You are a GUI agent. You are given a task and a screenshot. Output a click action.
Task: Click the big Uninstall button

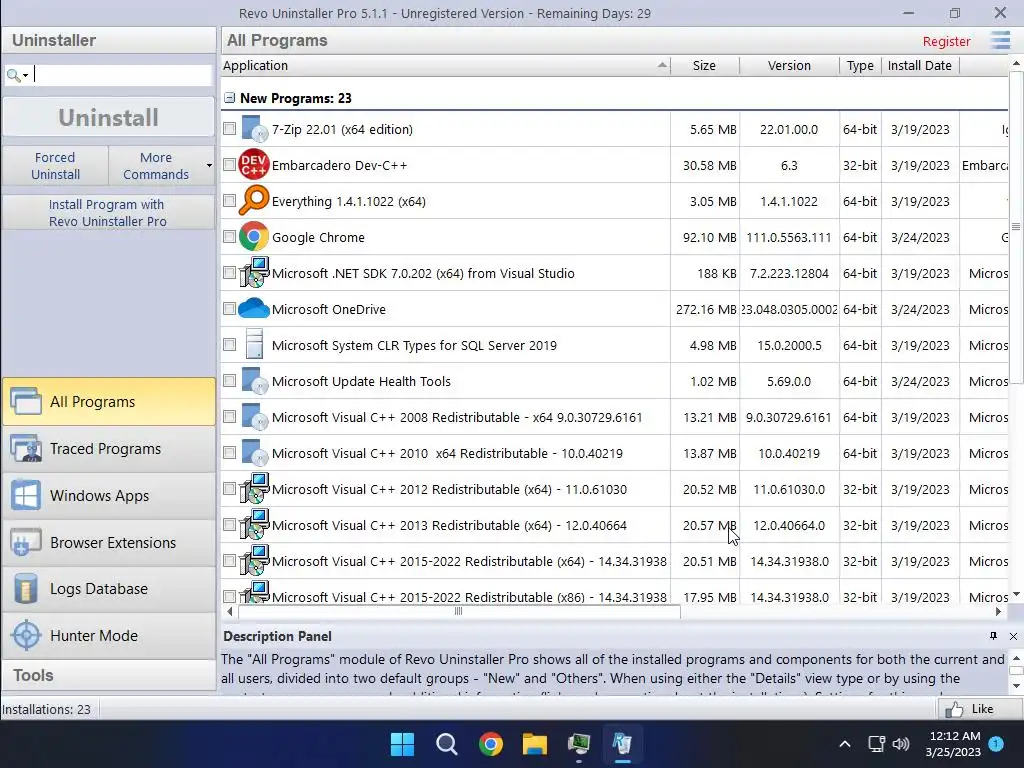108,118
